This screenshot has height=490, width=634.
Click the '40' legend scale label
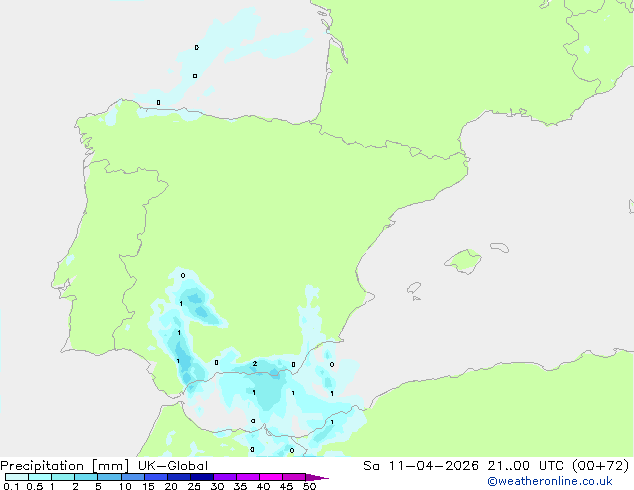point(263,486)
